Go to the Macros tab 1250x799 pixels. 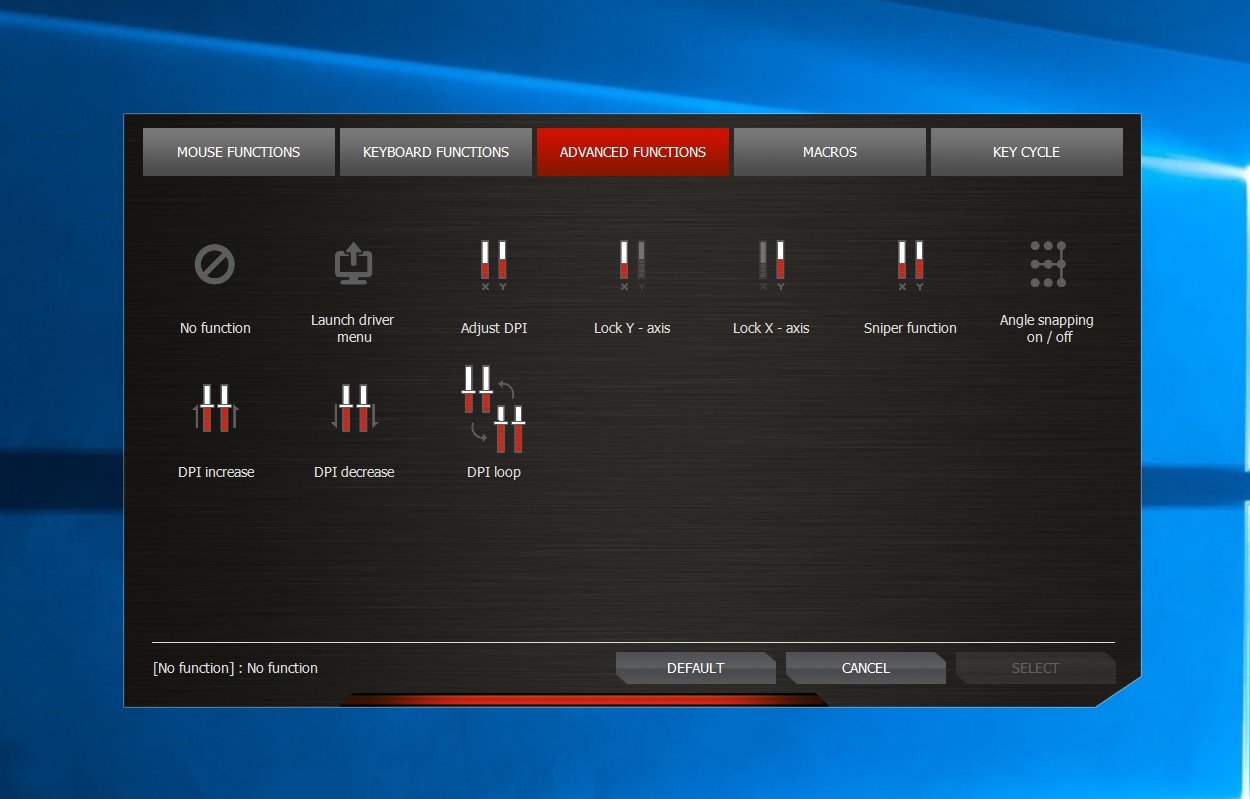830,152
